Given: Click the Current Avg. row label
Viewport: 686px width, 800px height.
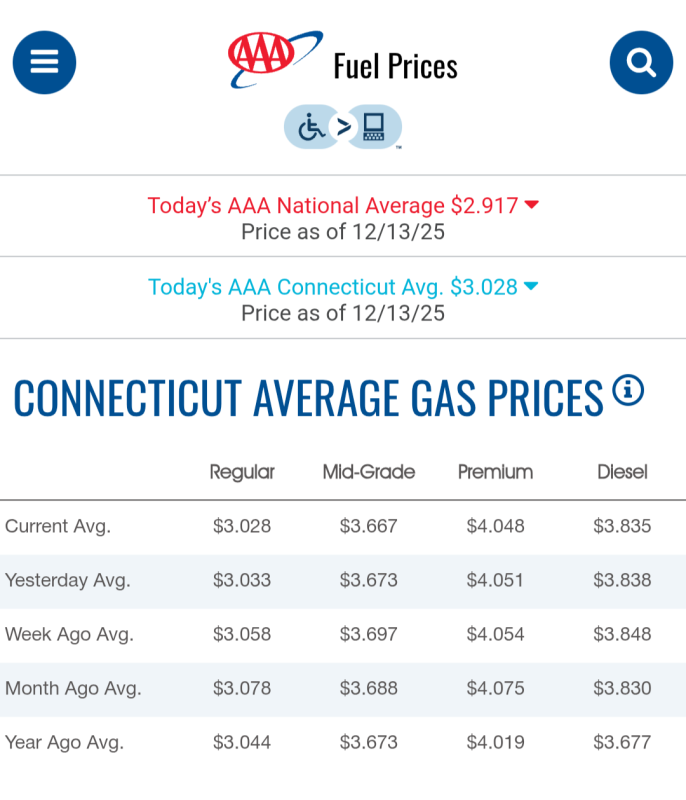Looking at the screenshot, I should (x=58, y=526).
